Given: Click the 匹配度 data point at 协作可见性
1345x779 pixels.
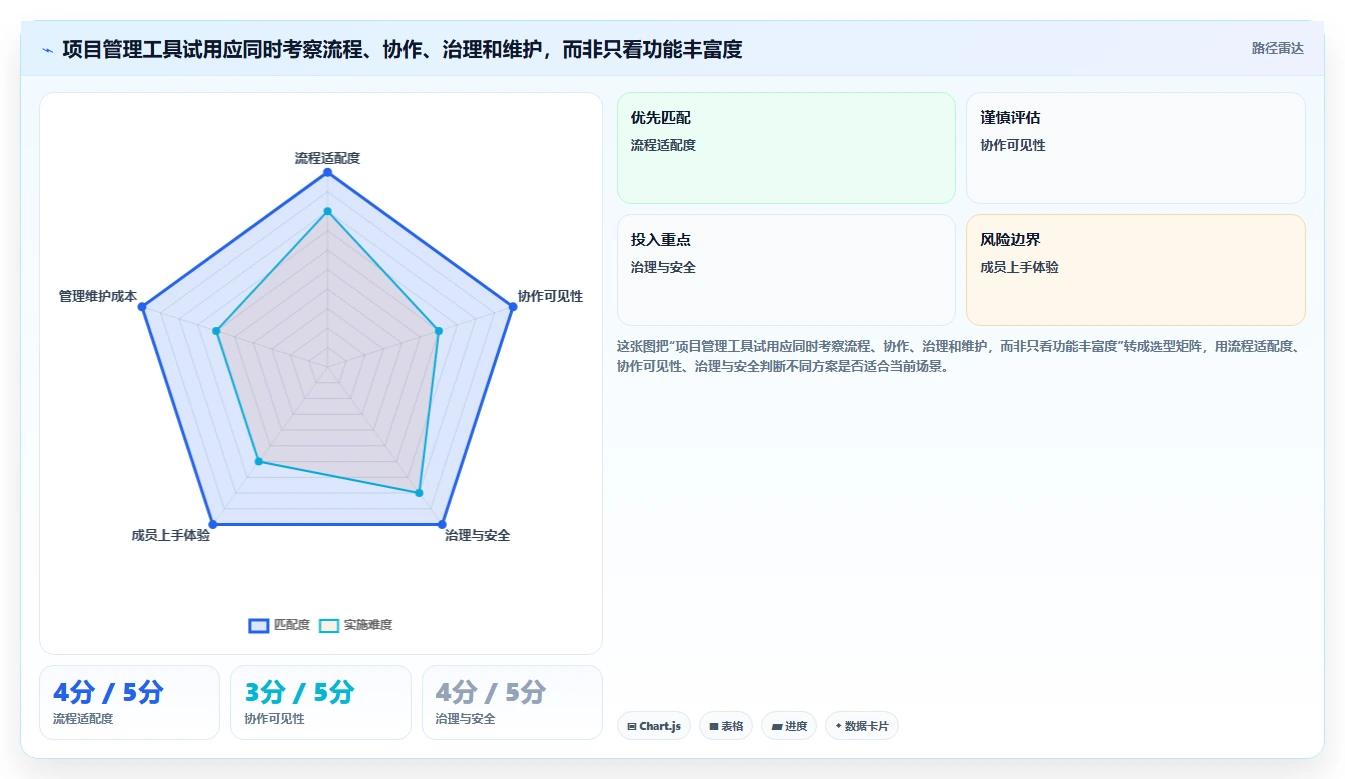Looking at the screenshot, I should [513, 307].
